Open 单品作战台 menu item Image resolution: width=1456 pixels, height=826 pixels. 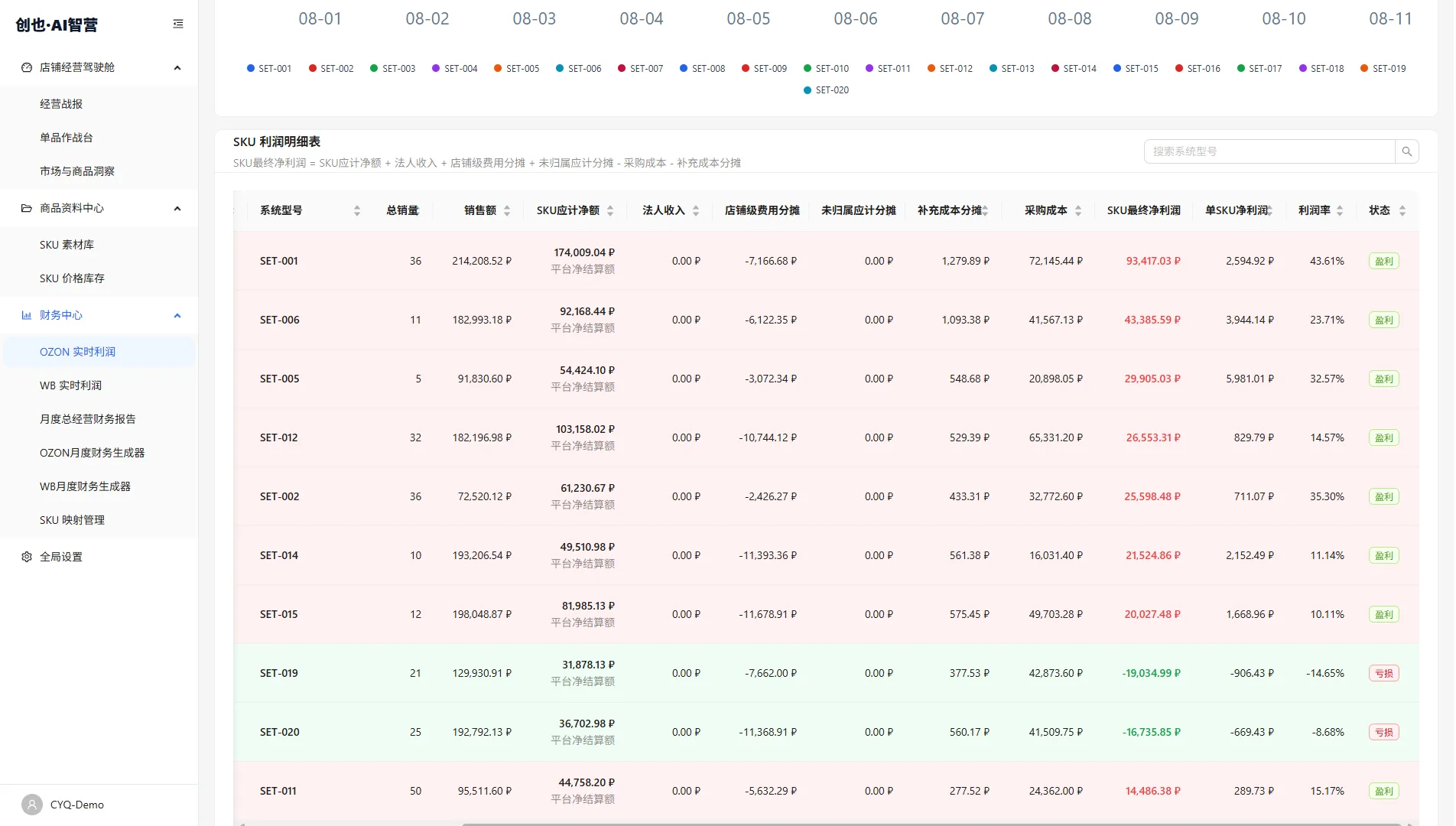[x=99, y=138]
